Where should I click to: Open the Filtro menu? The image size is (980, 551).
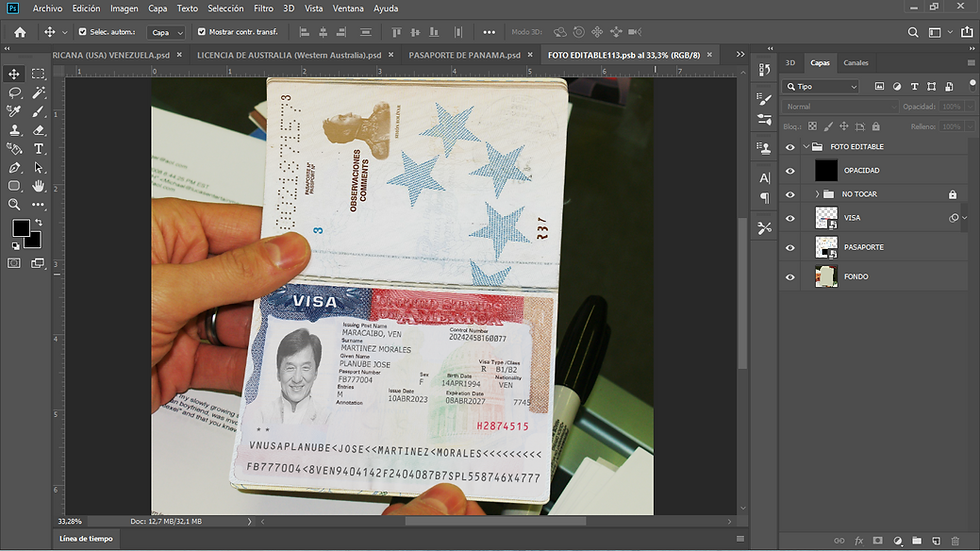coord(263,8)
